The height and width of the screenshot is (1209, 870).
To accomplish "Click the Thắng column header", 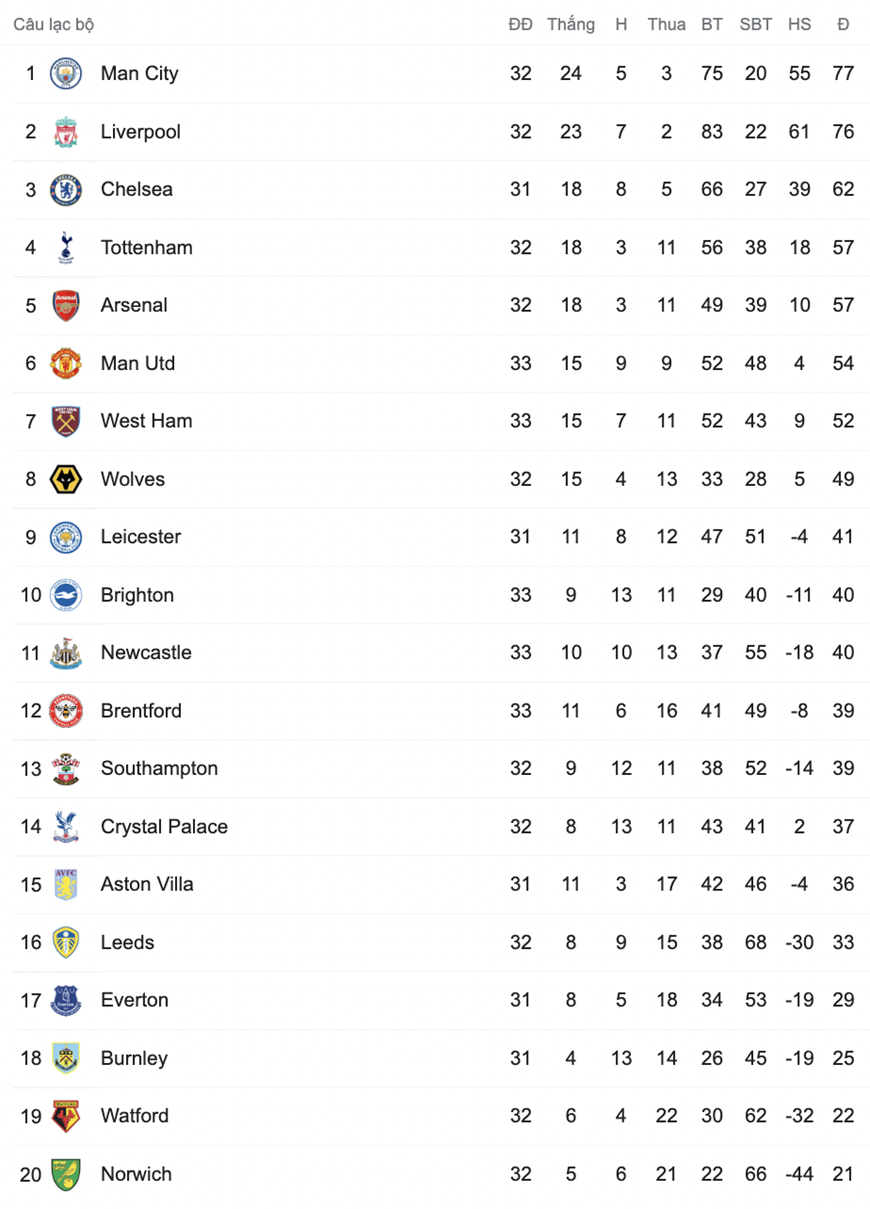I will click(571, 24).
